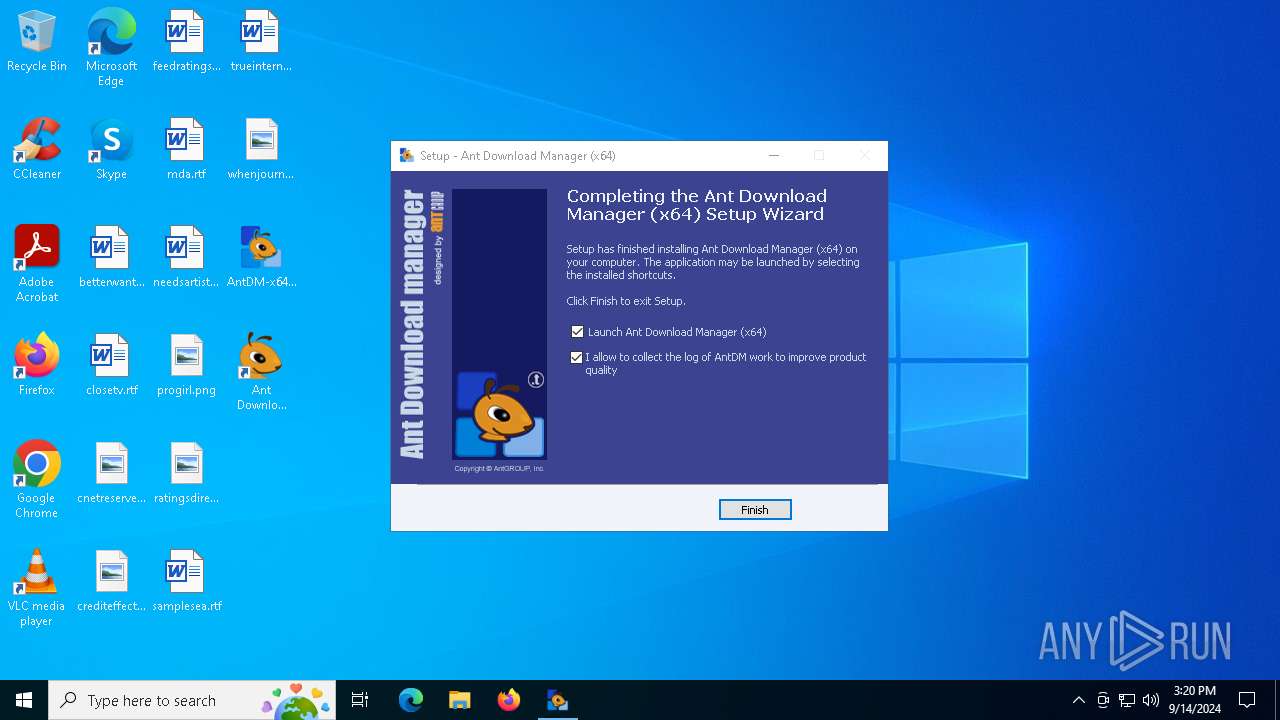Click the Setup window title bar icon
The height and width of the screenshot is (720, 1280).
[x=406, y=155]
